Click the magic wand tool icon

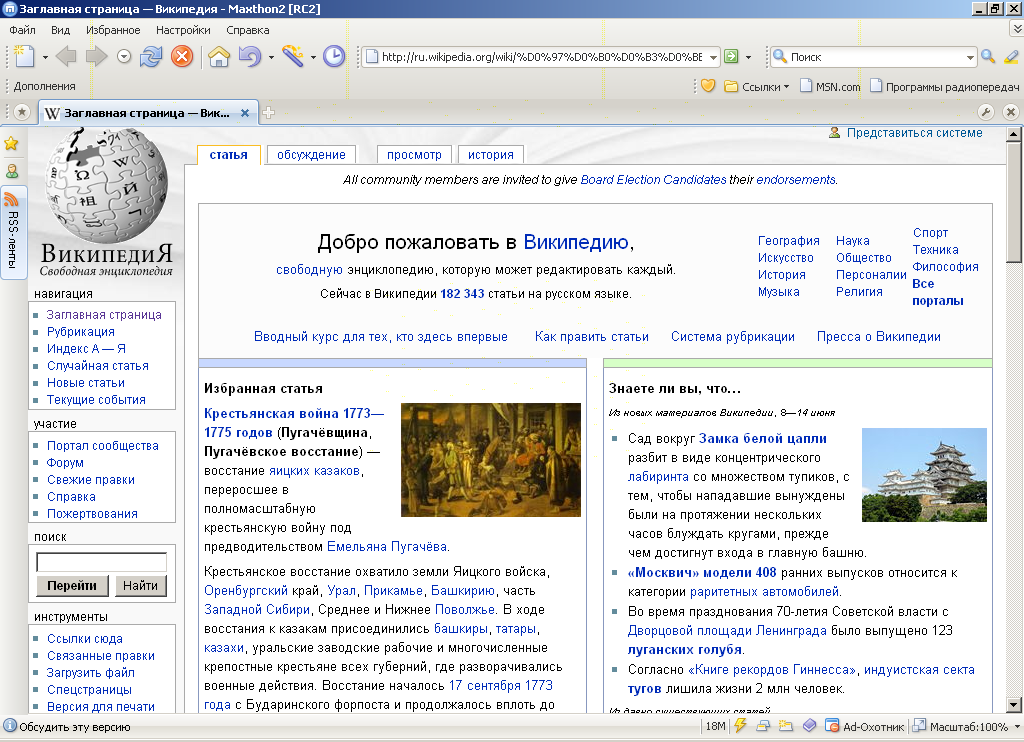coord(293,56)
